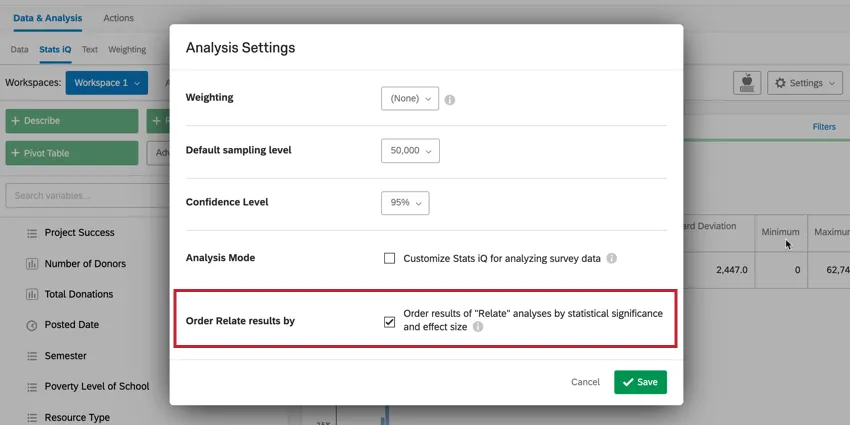Select the Poverty Level of School variable
The width and height of the screenshot is (850, 425).
(x=96, y=387)
